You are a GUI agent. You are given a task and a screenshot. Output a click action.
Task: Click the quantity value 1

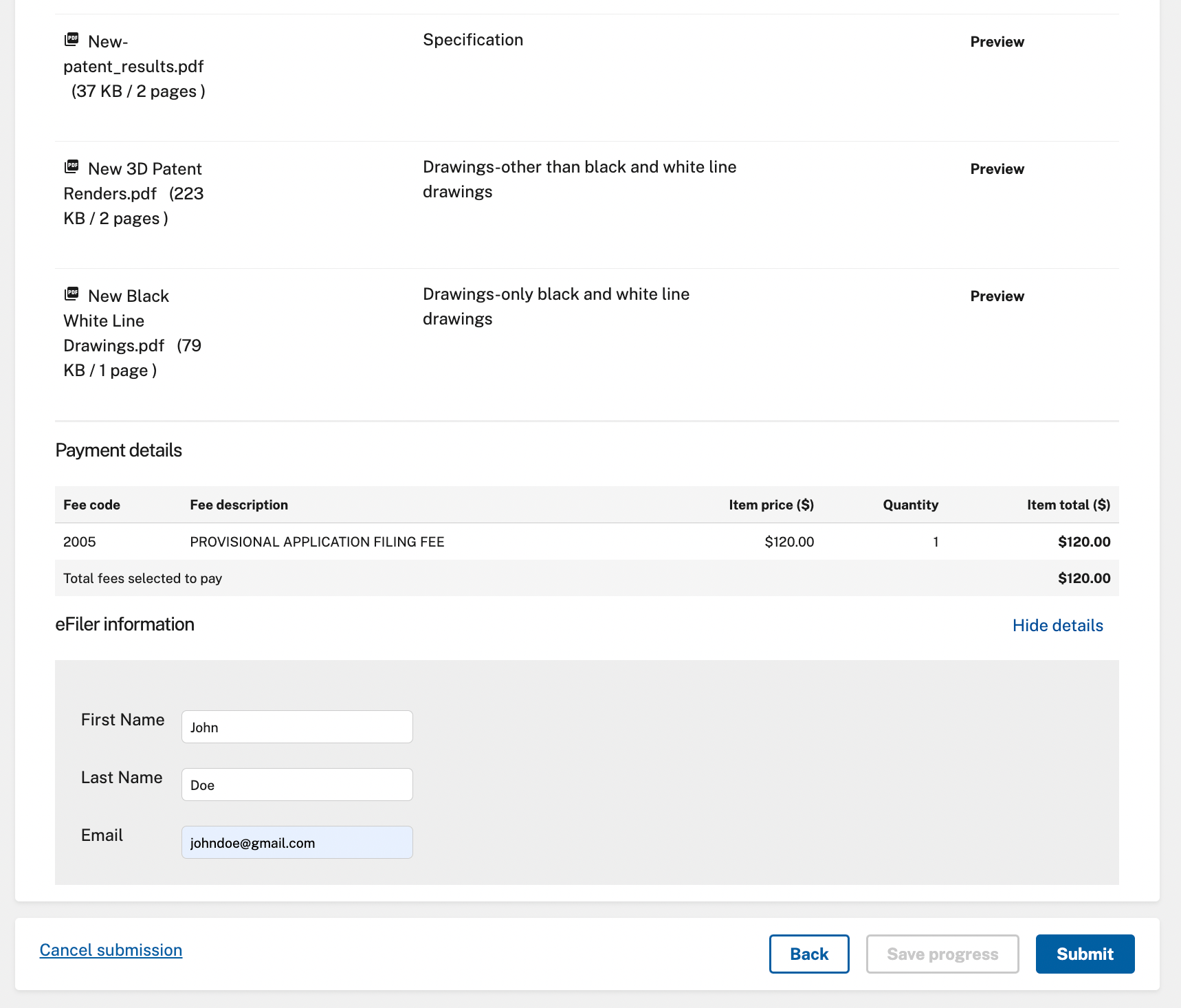pyautogui.click(x=936, y=542)
